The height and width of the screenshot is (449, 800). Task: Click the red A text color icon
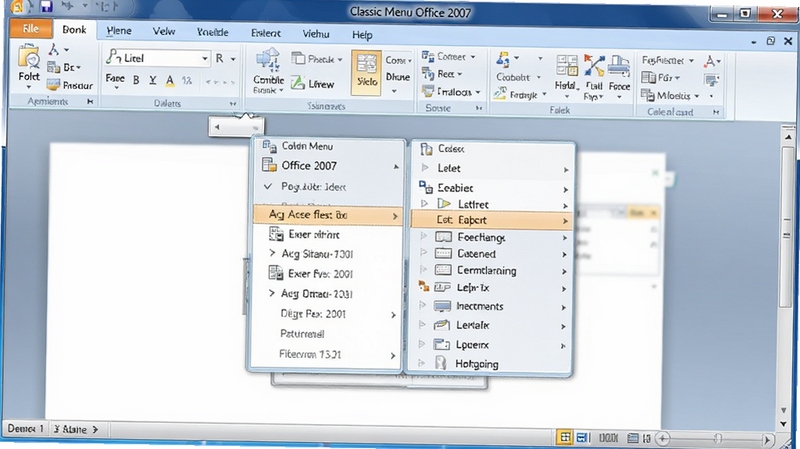point(711,62)
